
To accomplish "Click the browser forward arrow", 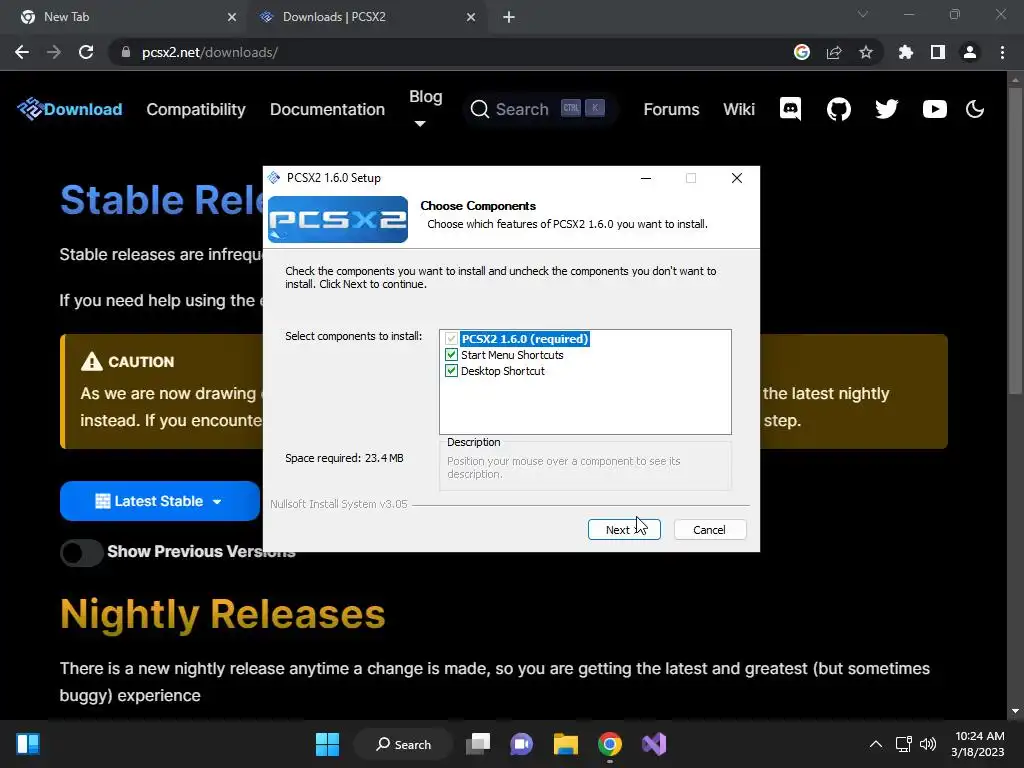I will tap(54, 52).
